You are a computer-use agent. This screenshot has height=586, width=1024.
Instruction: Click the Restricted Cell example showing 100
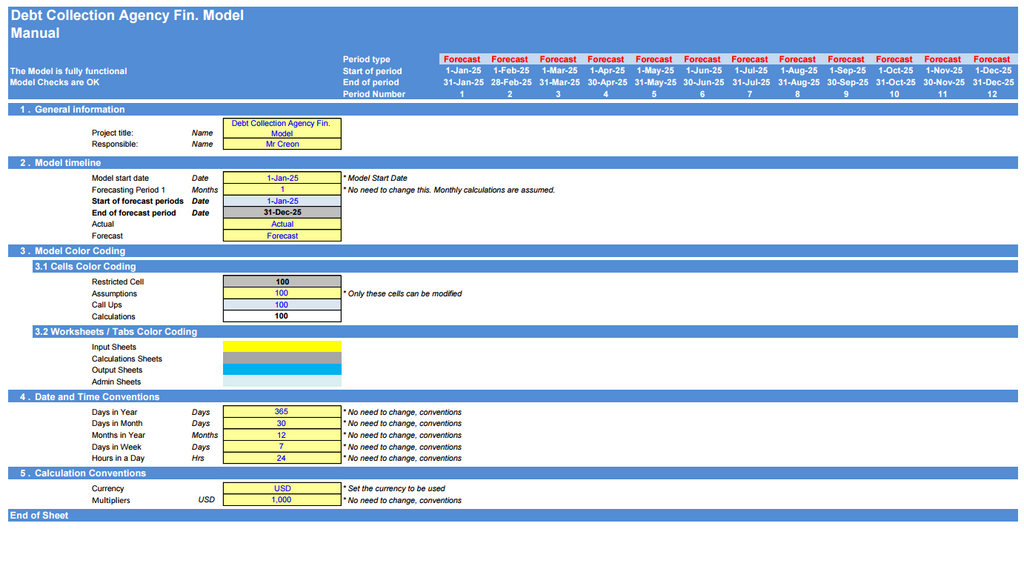click(282, 282)
